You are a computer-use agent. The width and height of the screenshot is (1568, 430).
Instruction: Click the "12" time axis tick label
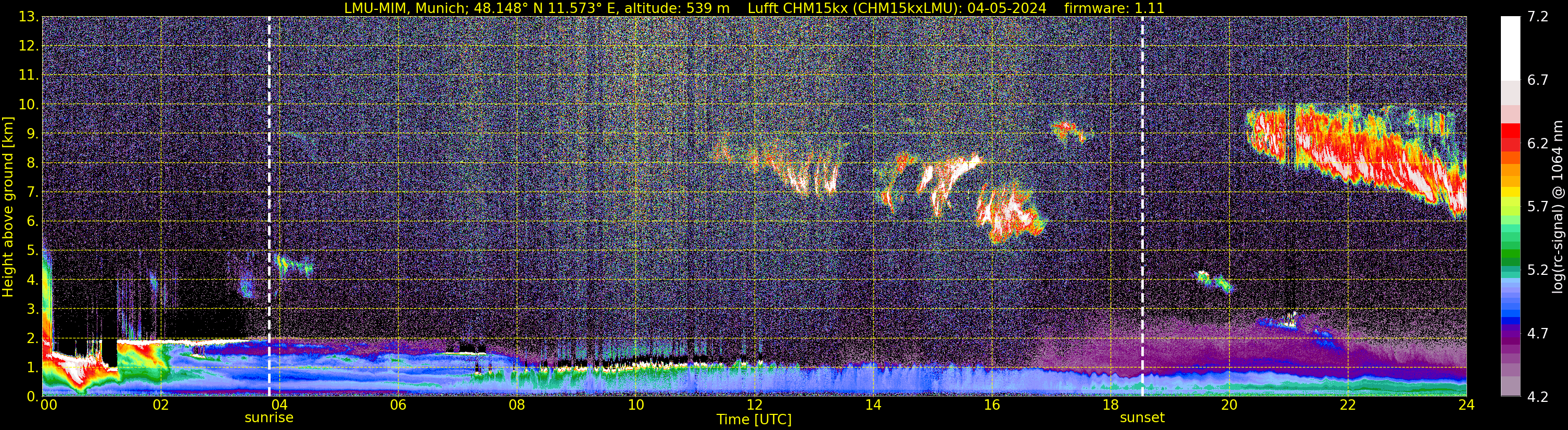754,404
